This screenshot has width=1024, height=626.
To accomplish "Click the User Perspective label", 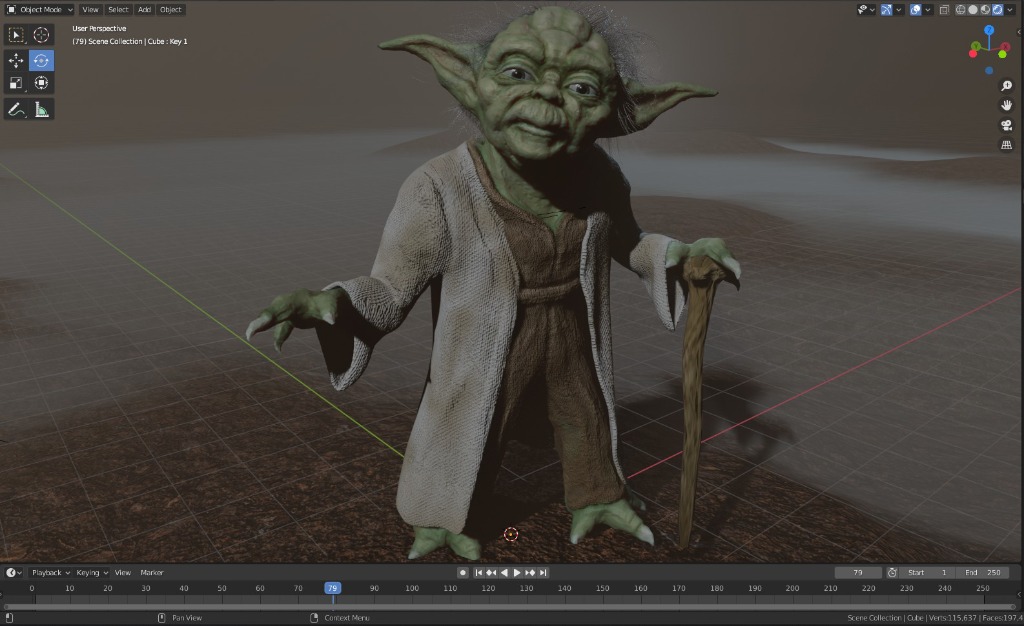I will (x=99, y=29).
